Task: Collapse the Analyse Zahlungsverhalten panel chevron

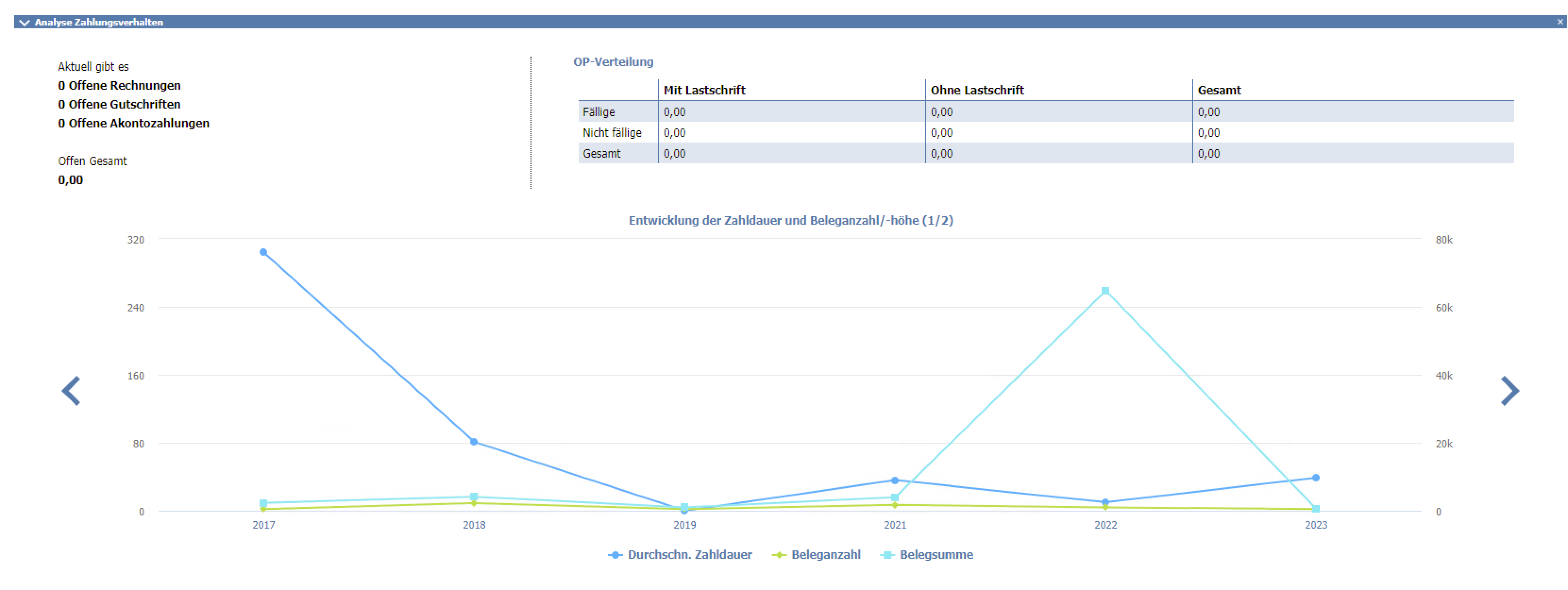Action: 25,23
